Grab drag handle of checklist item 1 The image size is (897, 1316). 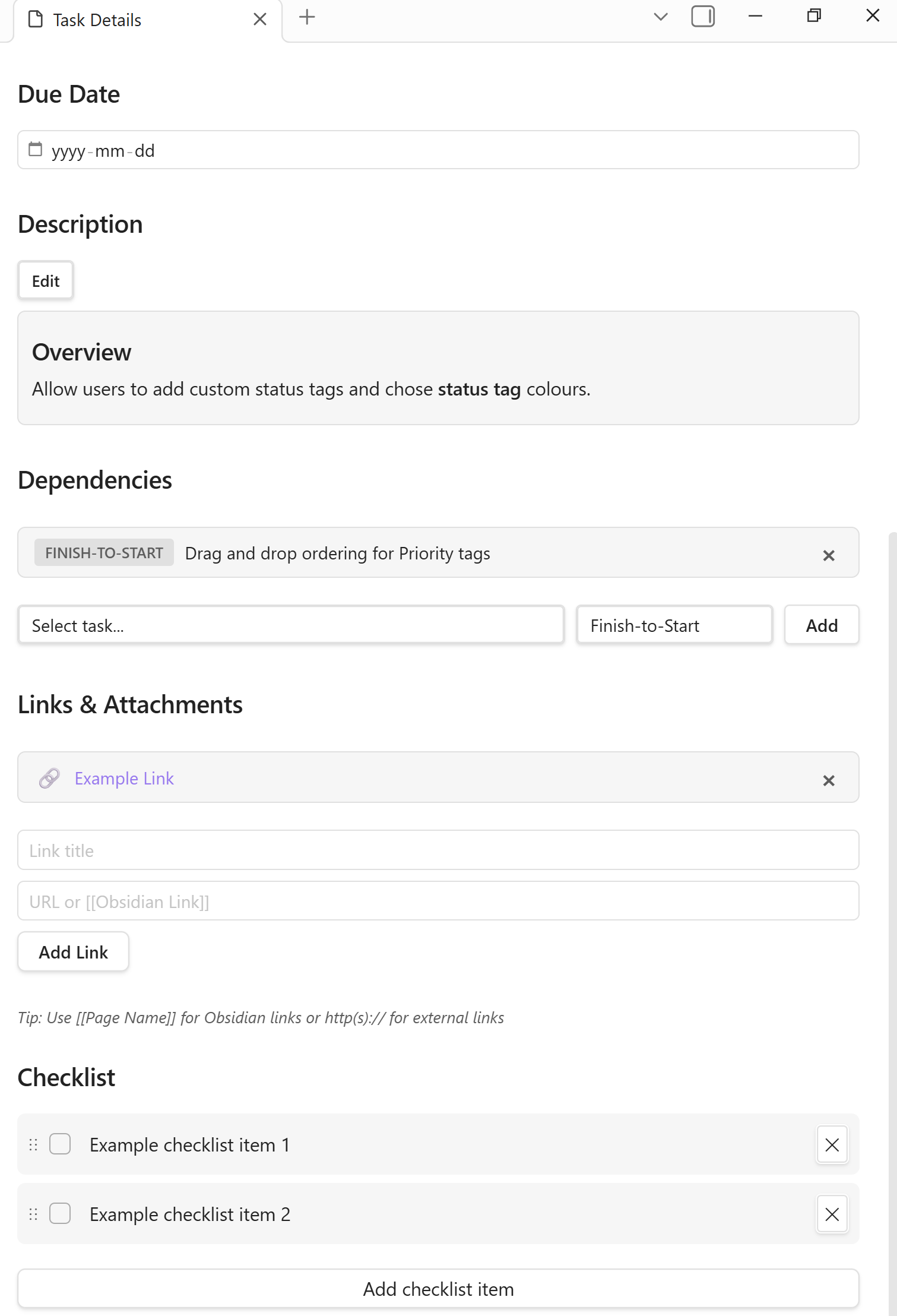33,1144
